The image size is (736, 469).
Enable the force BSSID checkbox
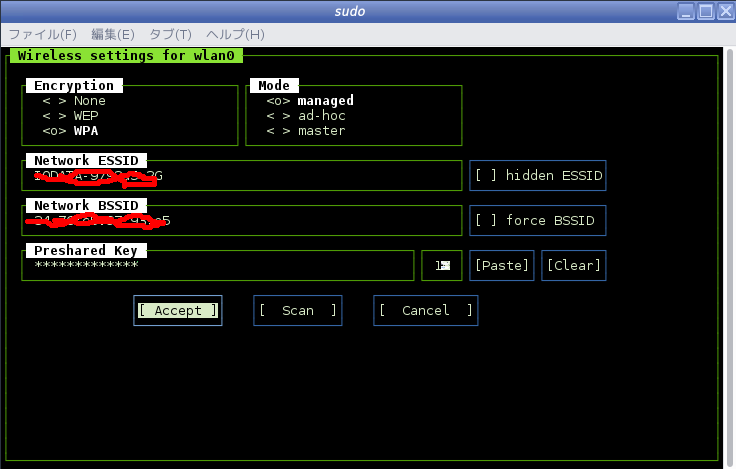pos(538,221)
